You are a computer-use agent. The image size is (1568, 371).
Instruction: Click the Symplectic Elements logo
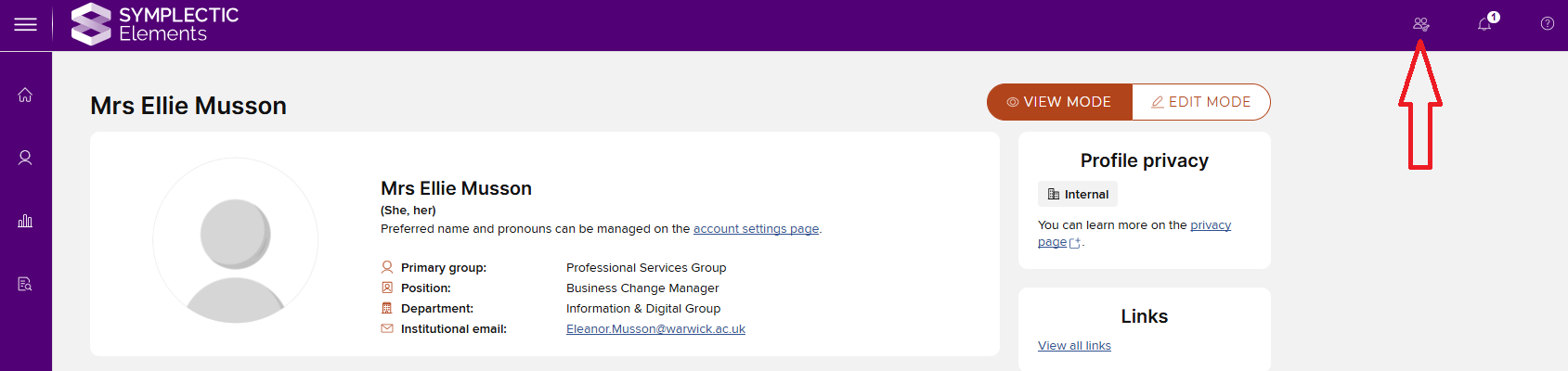[x=155, y=25]
